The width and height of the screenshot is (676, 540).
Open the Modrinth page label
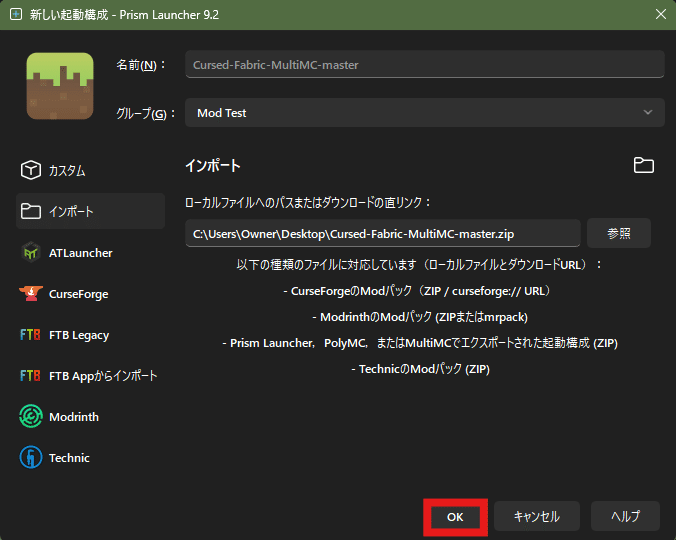coord(74,417)
